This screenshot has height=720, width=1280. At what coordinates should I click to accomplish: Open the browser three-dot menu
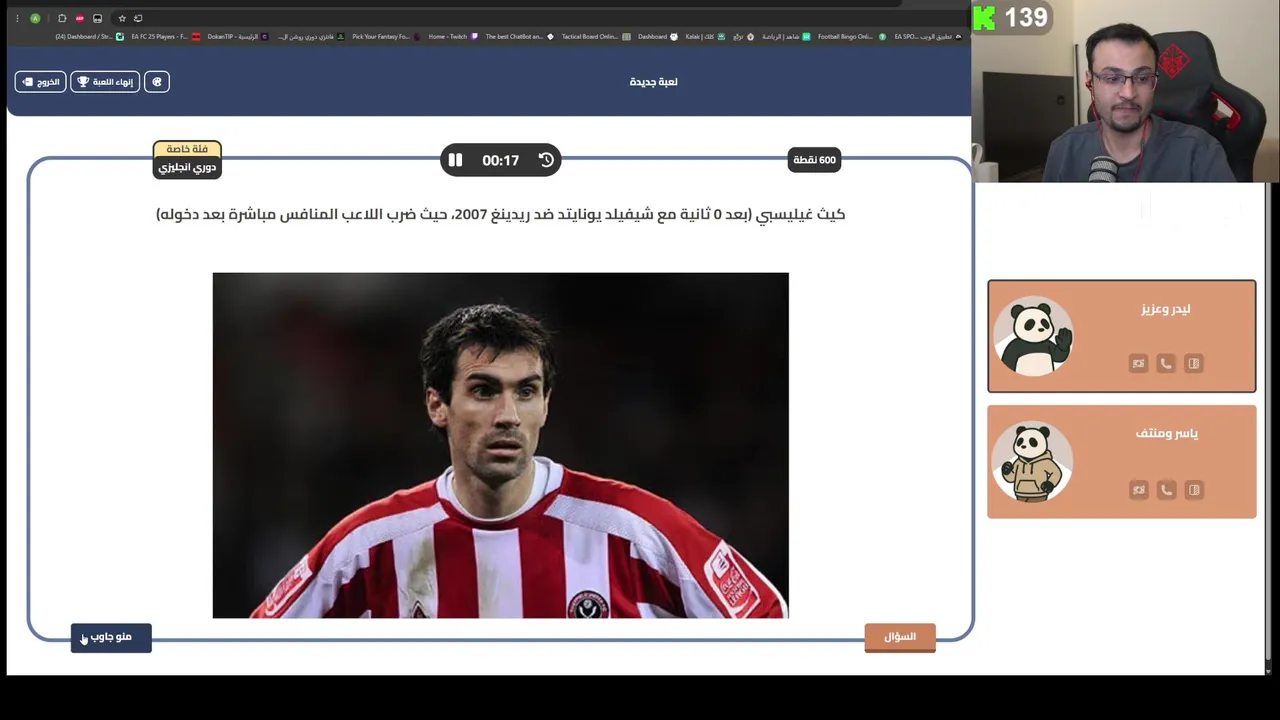[x=17, y=18]
